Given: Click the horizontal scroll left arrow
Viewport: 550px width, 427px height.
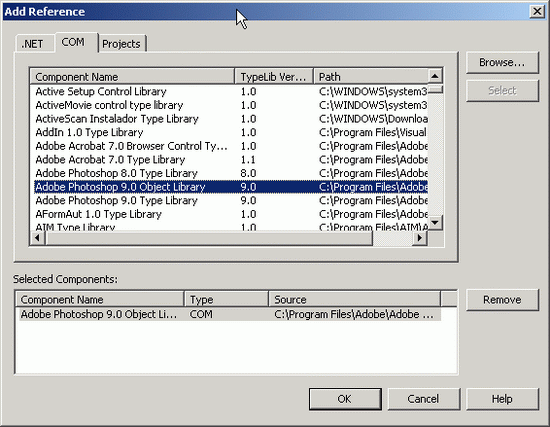Looking at the screenshot, I should tap(37, 238).
